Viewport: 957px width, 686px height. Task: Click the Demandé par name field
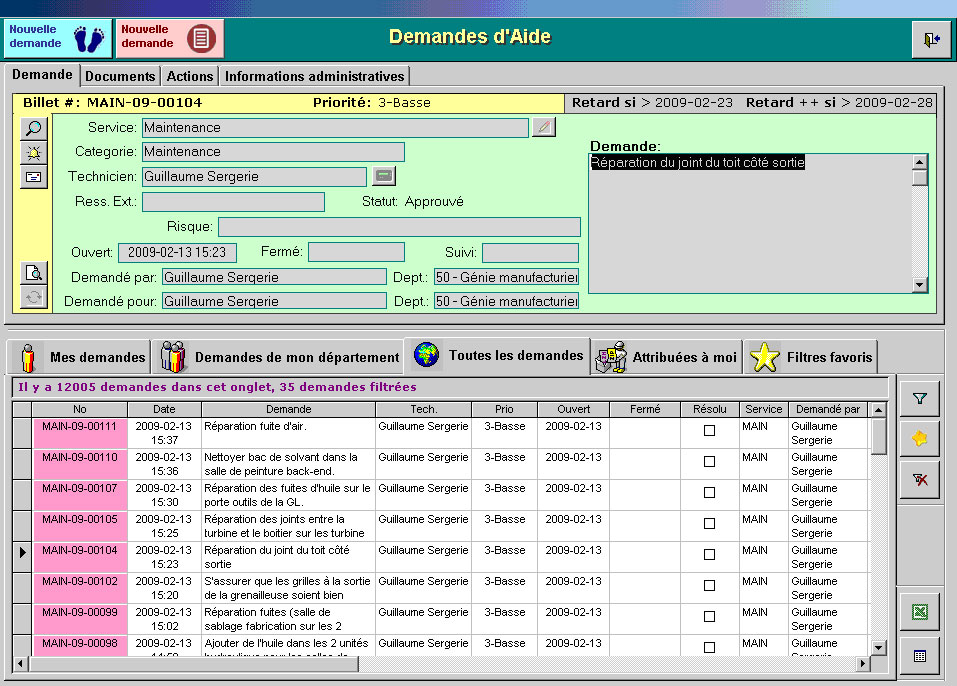[x=274, y=277]
